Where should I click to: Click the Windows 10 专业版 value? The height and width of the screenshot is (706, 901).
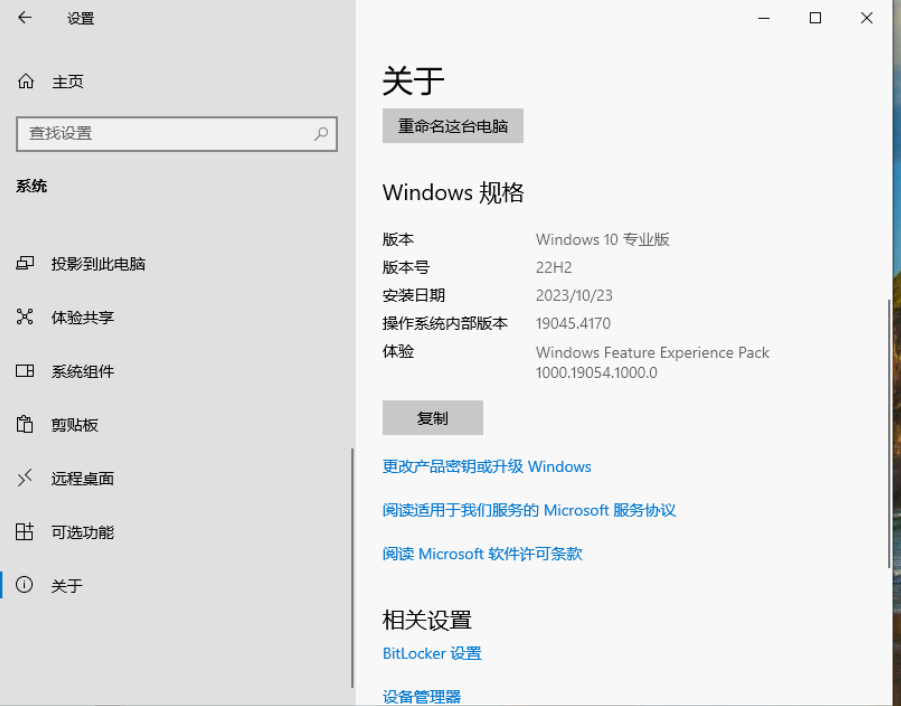click(603, 240)
